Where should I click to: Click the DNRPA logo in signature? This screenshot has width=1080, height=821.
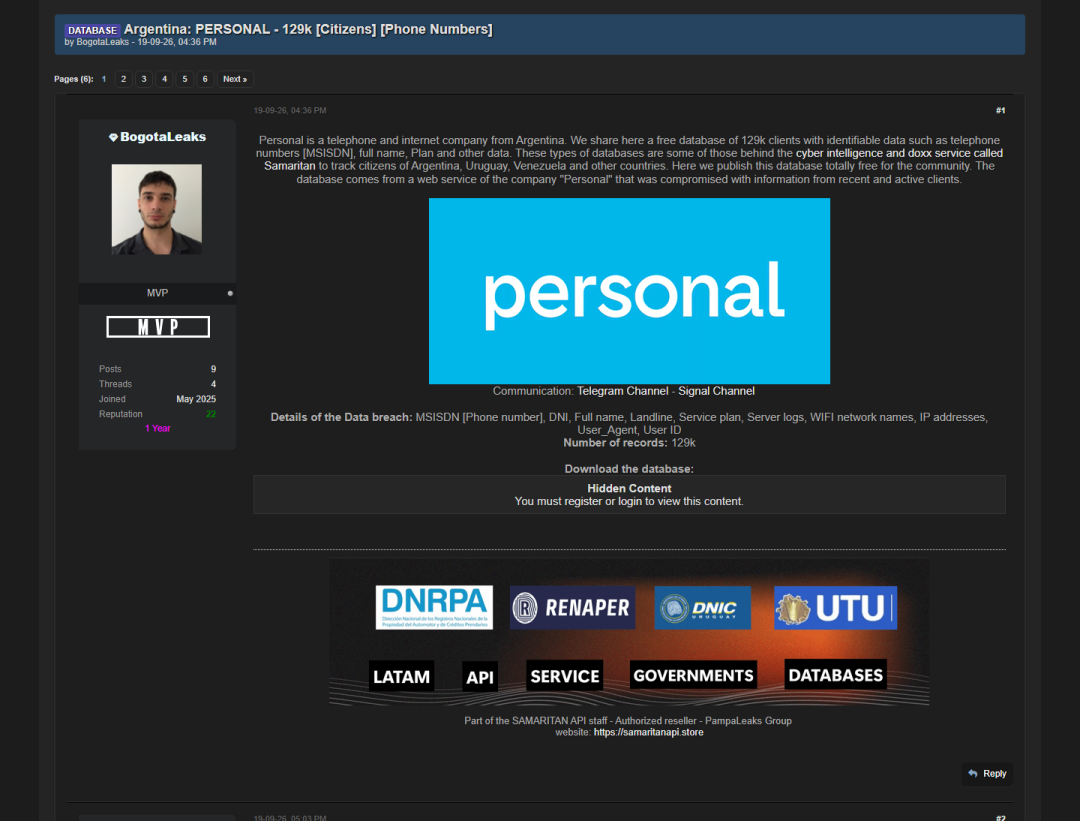click(434, 607)
